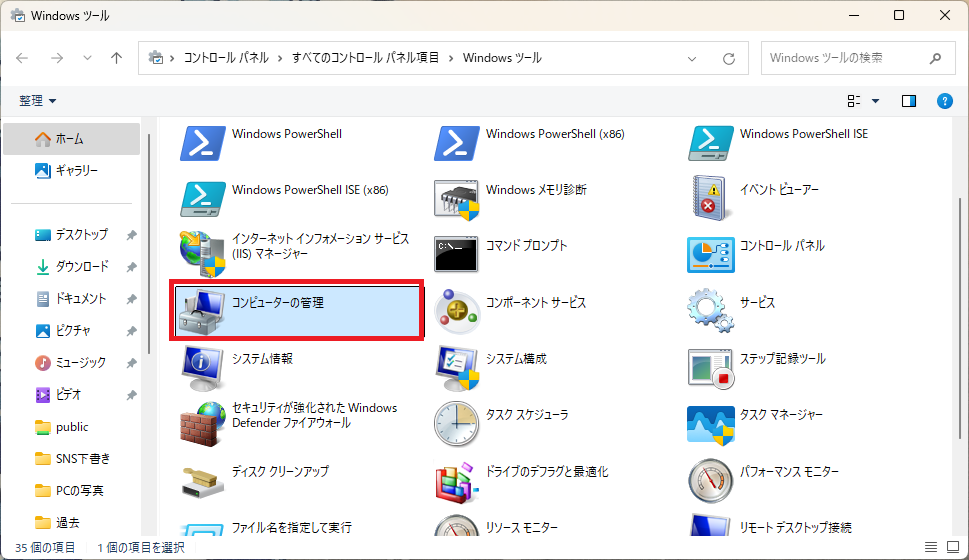This screenshot has width=969, height=560.
Task: Open the SNS下書き folder in sidebar
Action: tap(72, 459)
